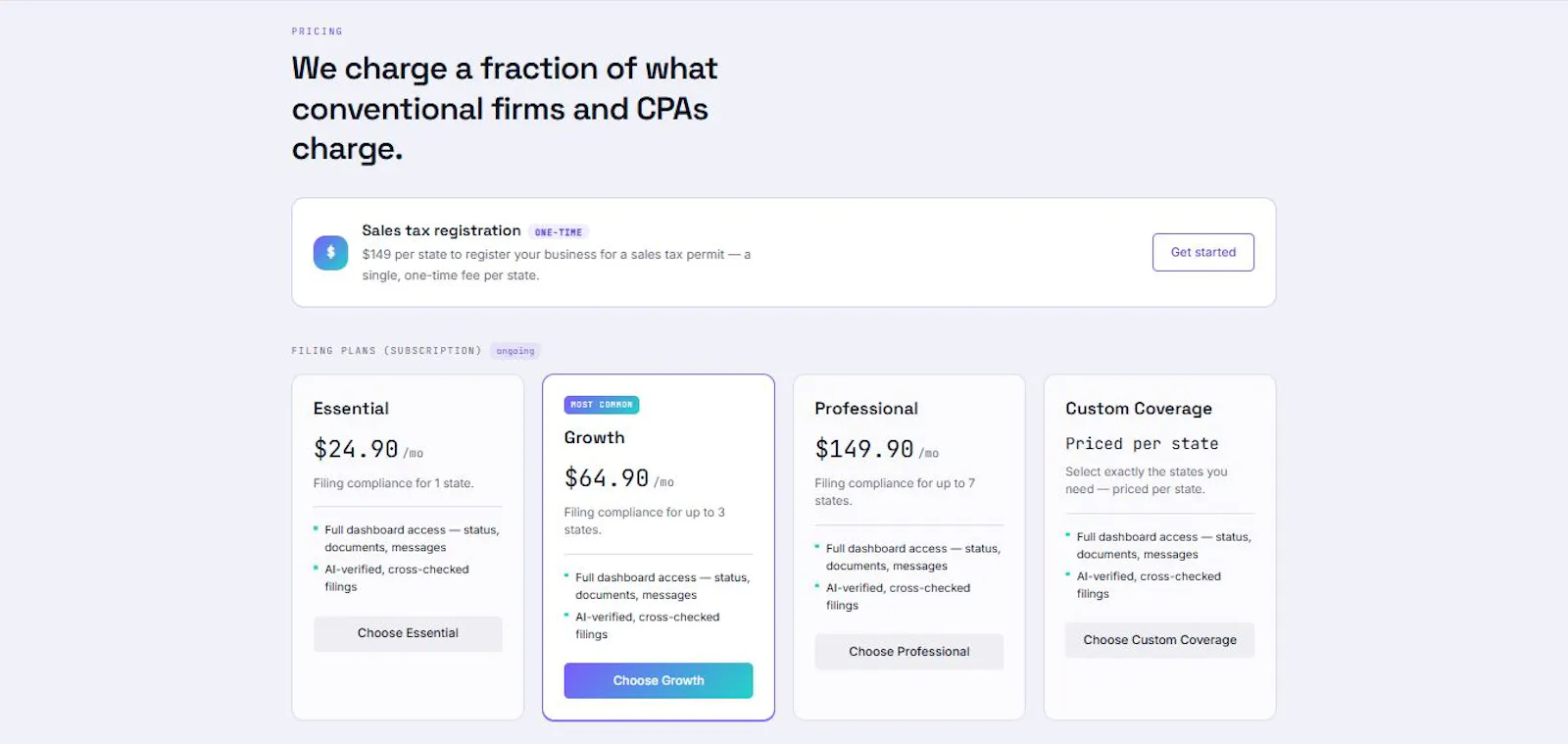Click the Essential plan title
The image size is (1568, 744).
[x=351, y=409]
